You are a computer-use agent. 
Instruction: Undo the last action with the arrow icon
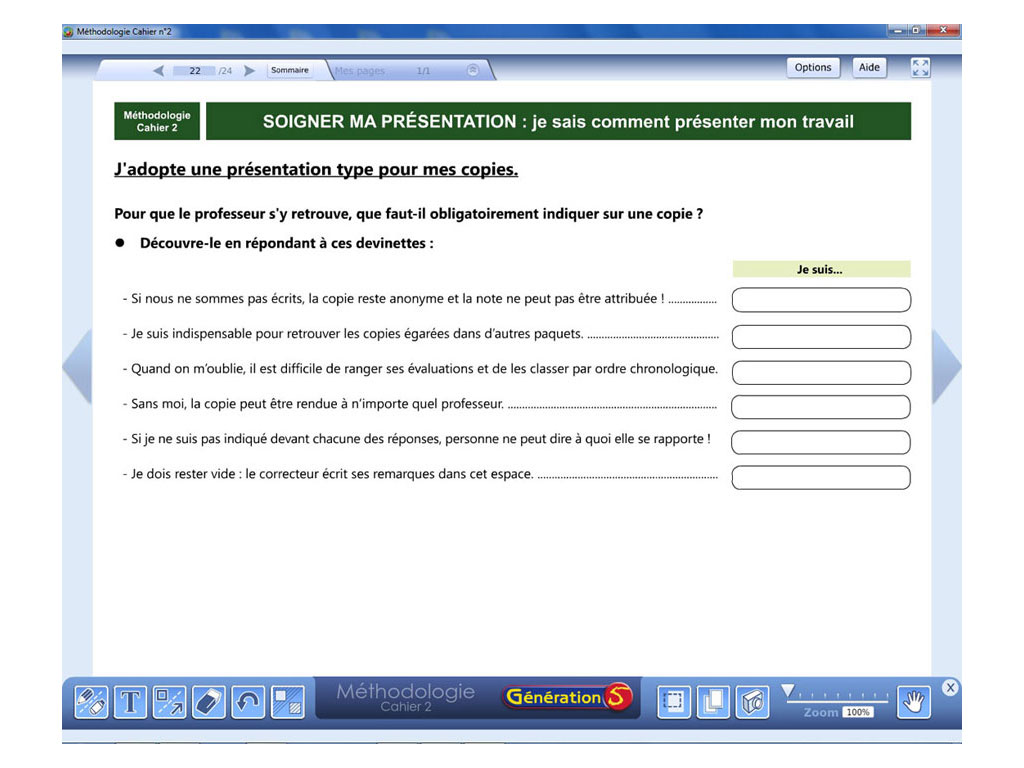[x=247, y=701]
